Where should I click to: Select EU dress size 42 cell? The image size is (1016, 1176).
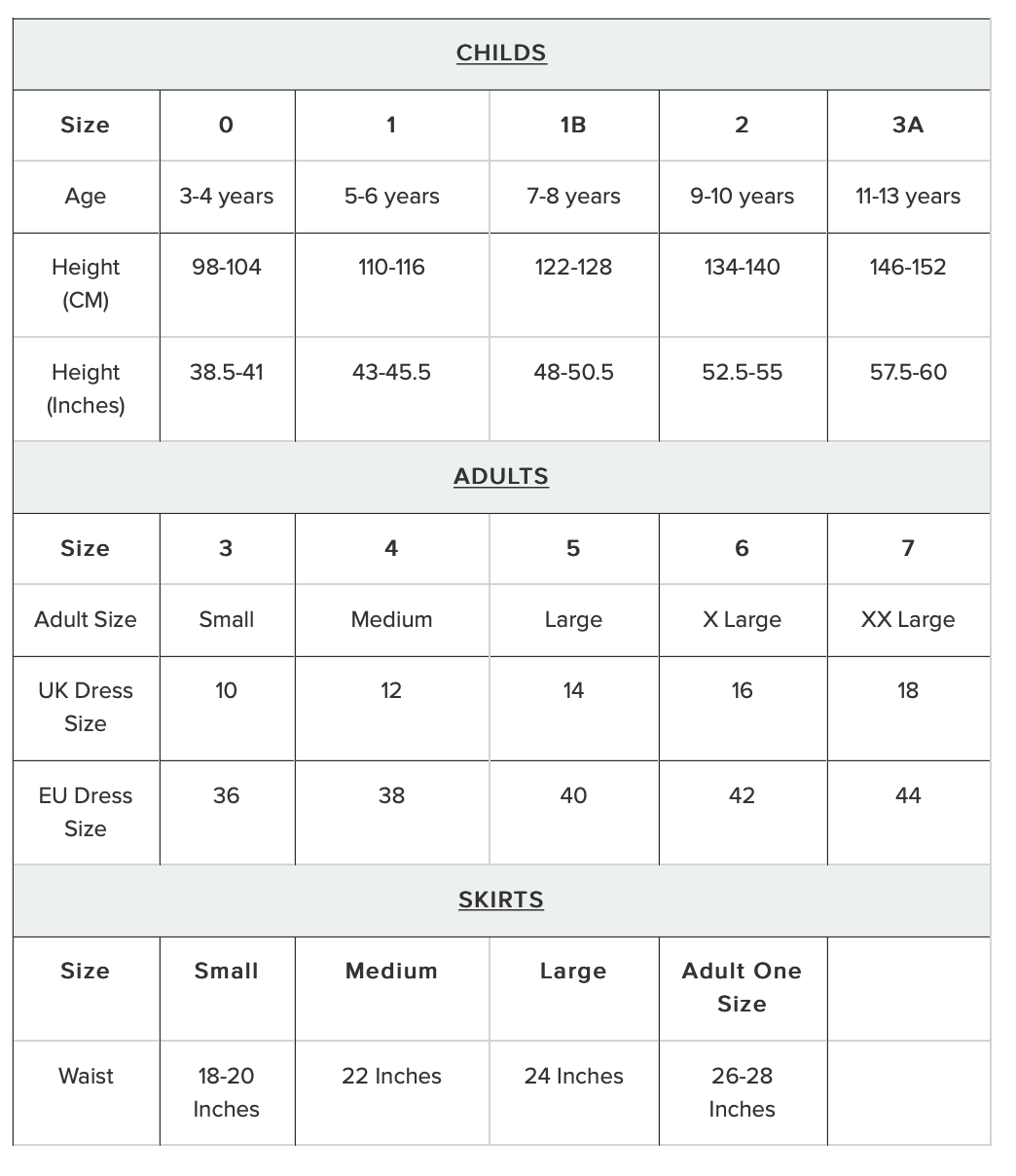(x=742, y=796)
